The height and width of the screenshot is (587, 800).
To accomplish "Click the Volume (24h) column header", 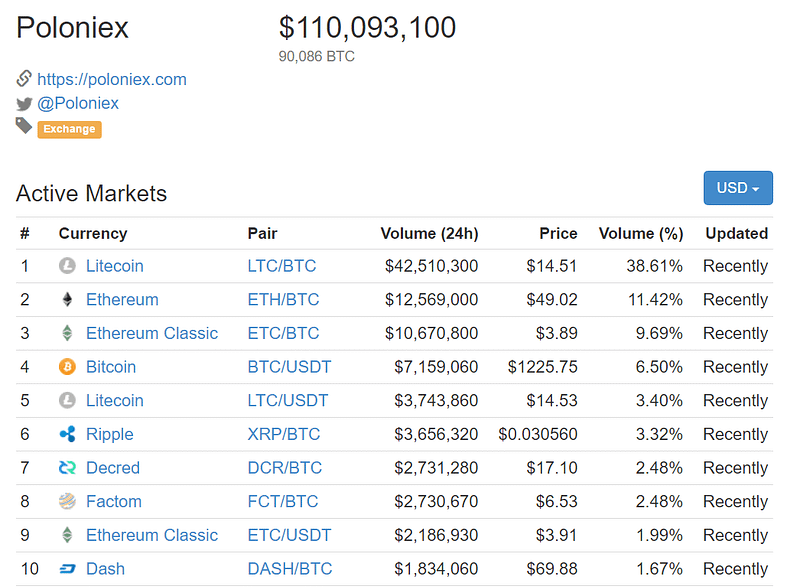I will click(x=429, y=234).
